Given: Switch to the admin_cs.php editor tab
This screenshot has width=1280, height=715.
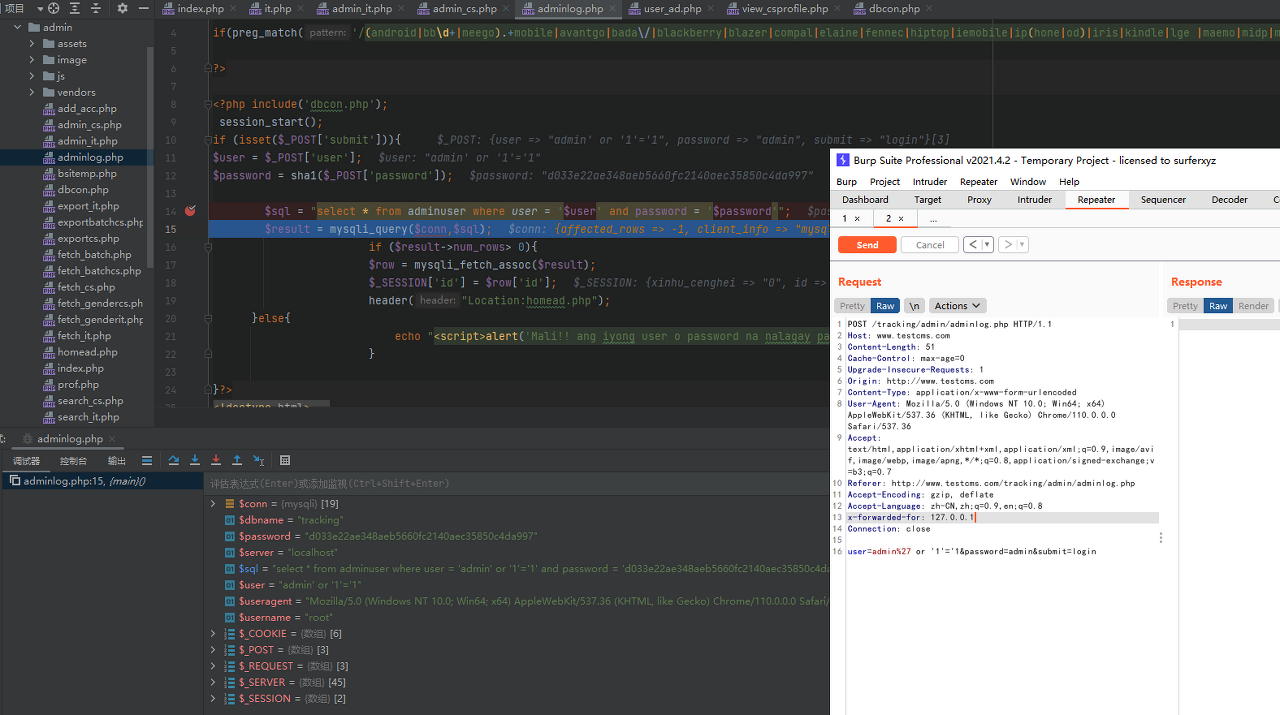Looking at the screenshot, I should click(457, 9).
